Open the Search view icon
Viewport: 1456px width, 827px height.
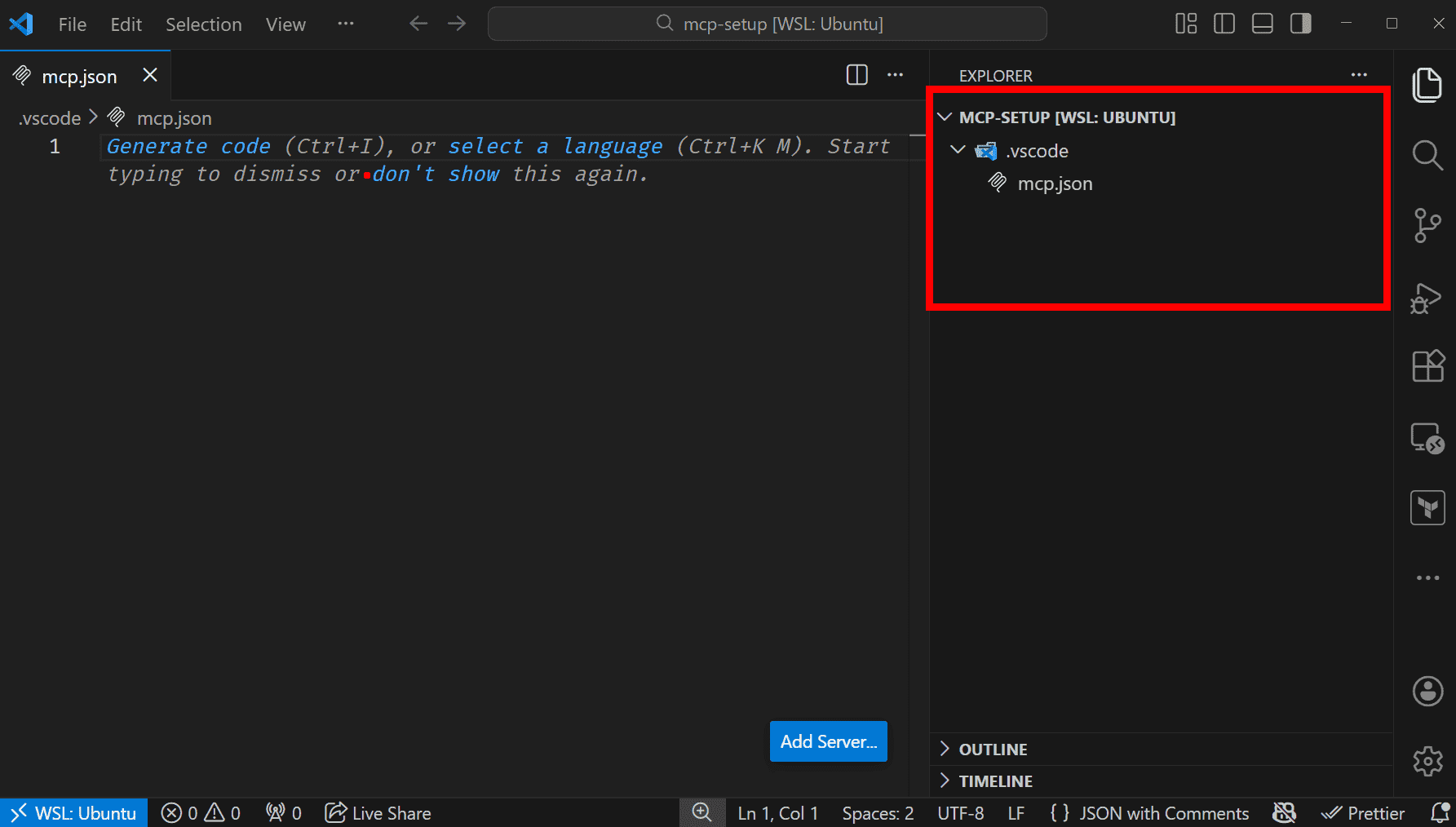(x=1427, y=155)
